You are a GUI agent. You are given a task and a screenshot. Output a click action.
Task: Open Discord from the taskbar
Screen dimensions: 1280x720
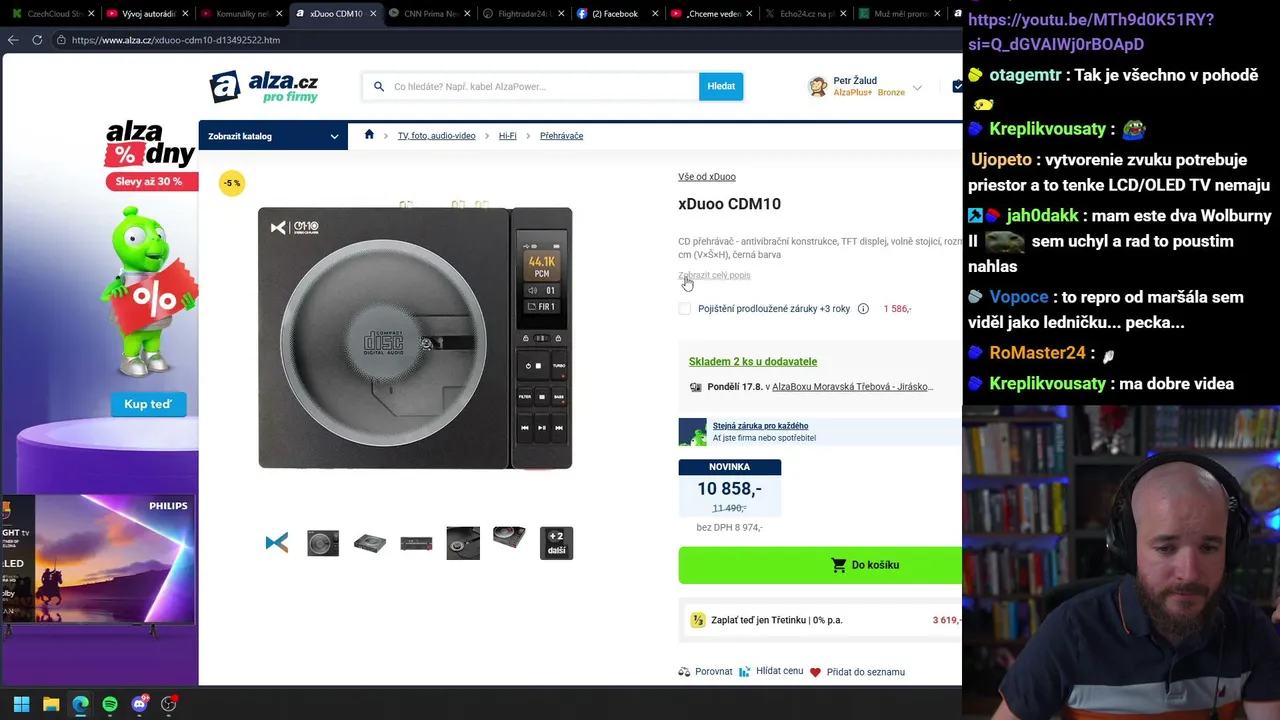pyautogui.click(x=139, y=704)
